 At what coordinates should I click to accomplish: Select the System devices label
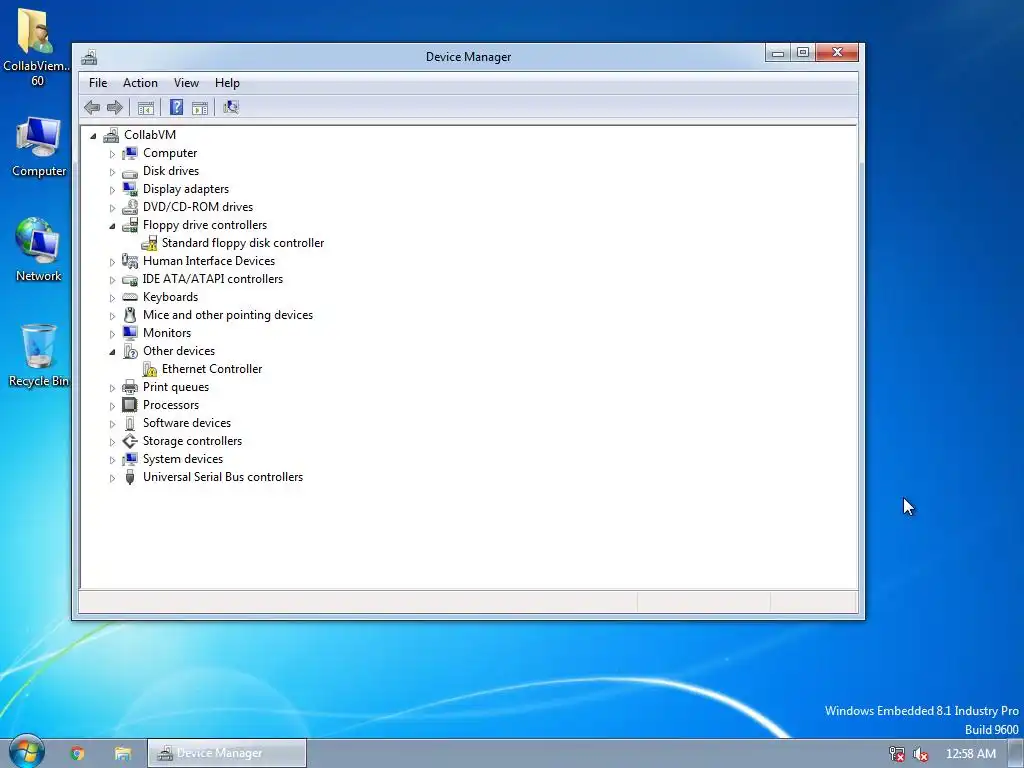tap(183, 459)
